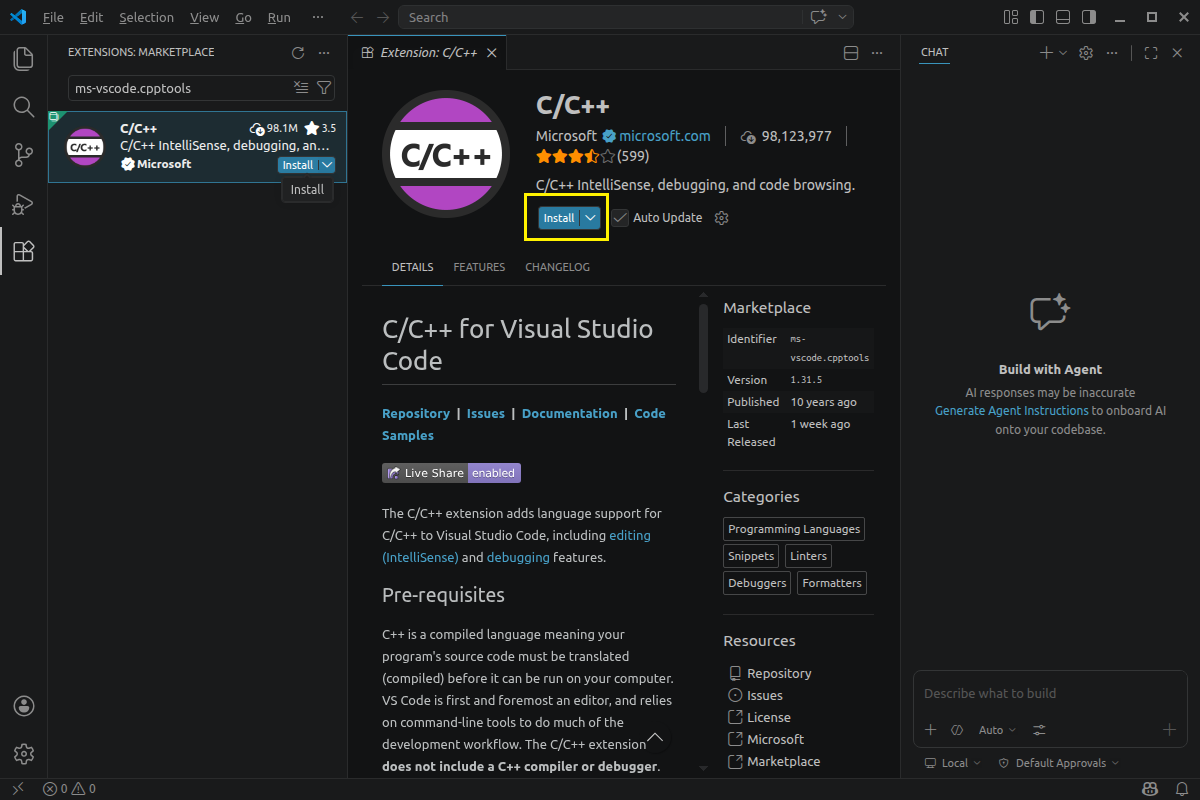1200x800 pixels.
Task: Open the new chat dropdown chevron
Action: click(x=1062, y=53)
